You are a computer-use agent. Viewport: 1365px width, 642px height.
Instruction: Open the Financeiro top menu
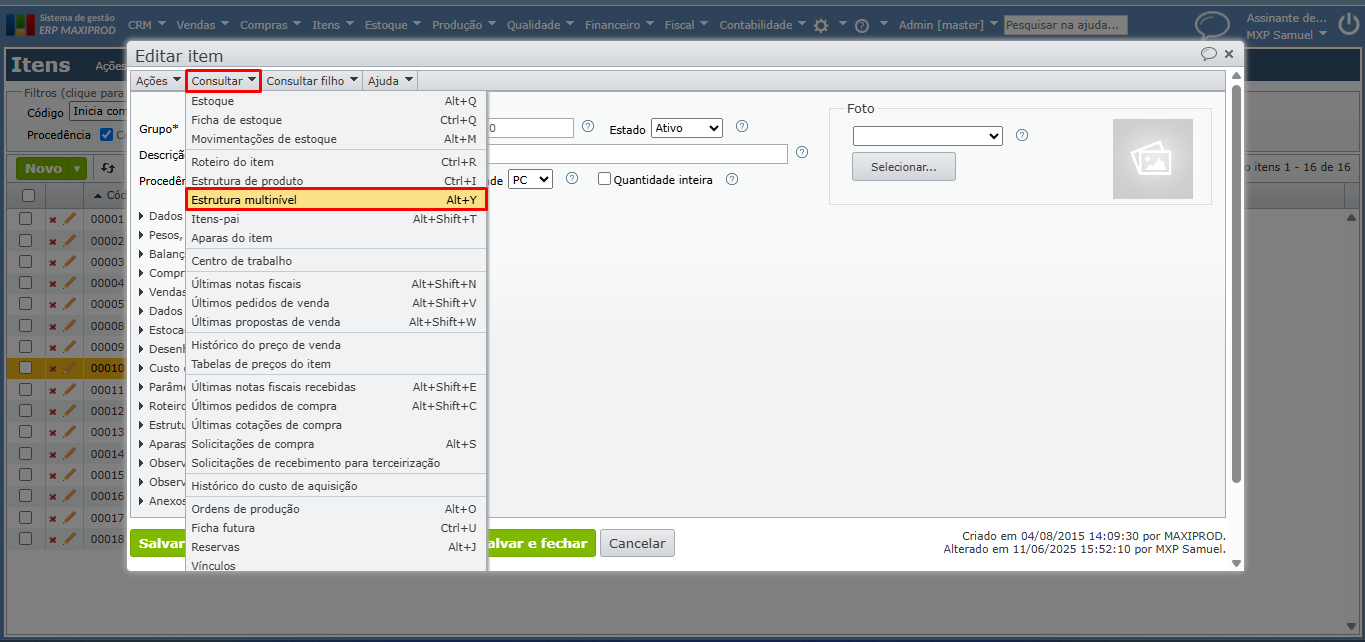[x=618, y=25]
